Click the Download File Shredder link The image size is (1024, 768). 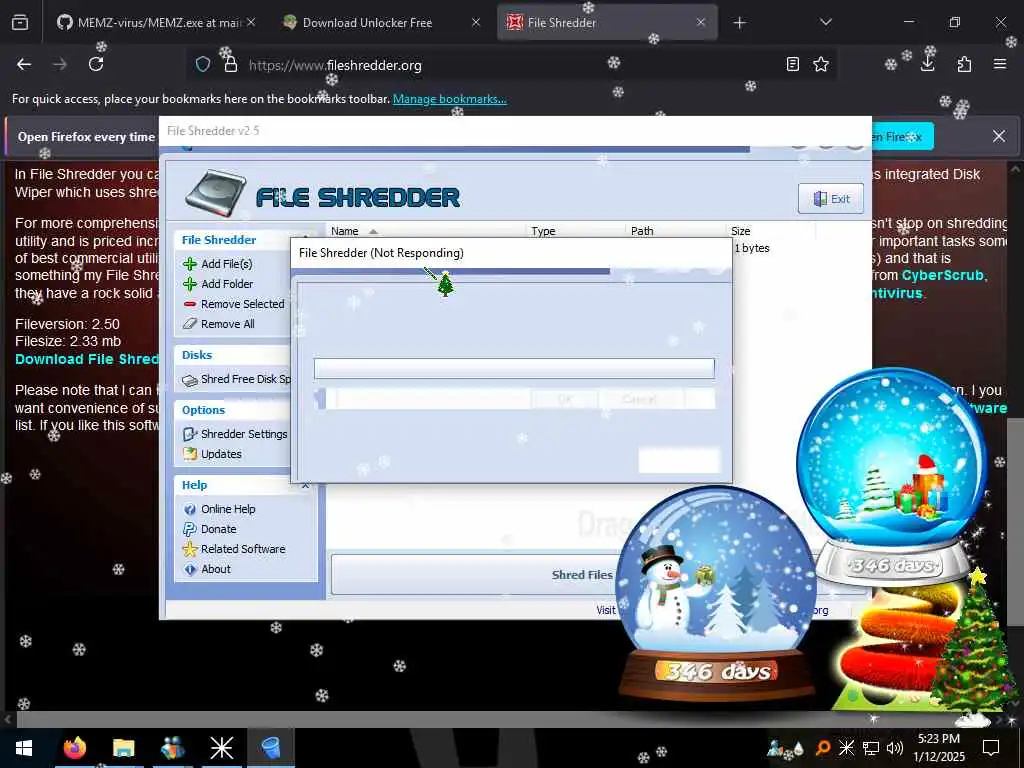[x=87, y=359]
